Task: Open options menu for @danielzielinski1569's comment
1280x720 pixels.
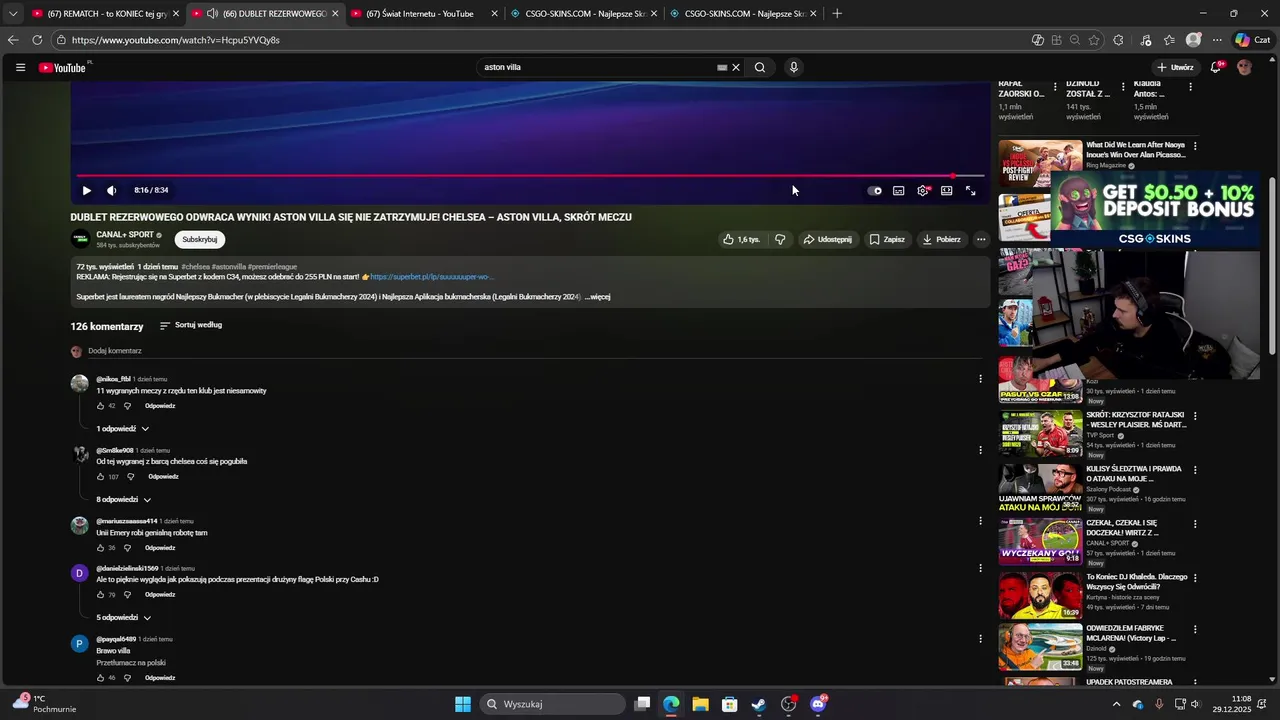Action: (x=980, y=568)
